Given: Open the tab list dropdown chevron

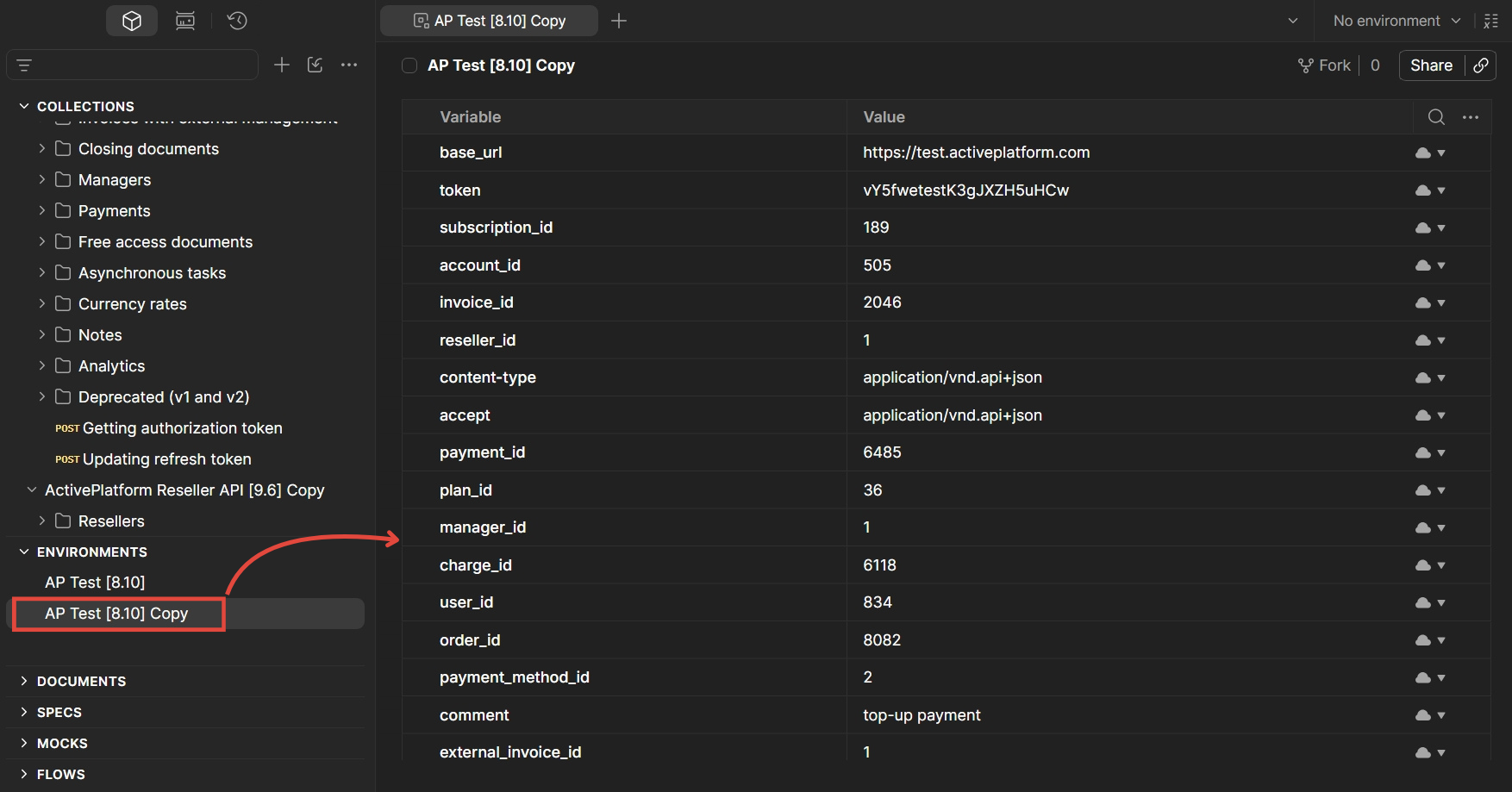Looking at the screenshot, I should [x=1293, y=21].
